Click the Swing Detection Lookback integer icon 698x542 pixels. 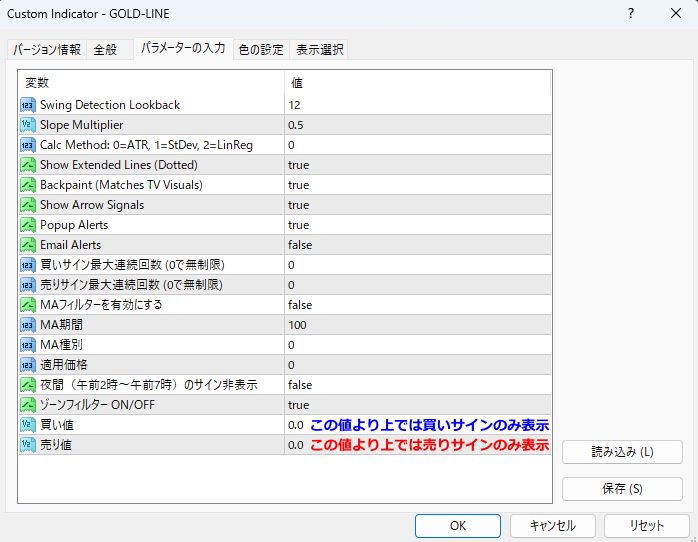pyautogui.click(x=28, y=105)
